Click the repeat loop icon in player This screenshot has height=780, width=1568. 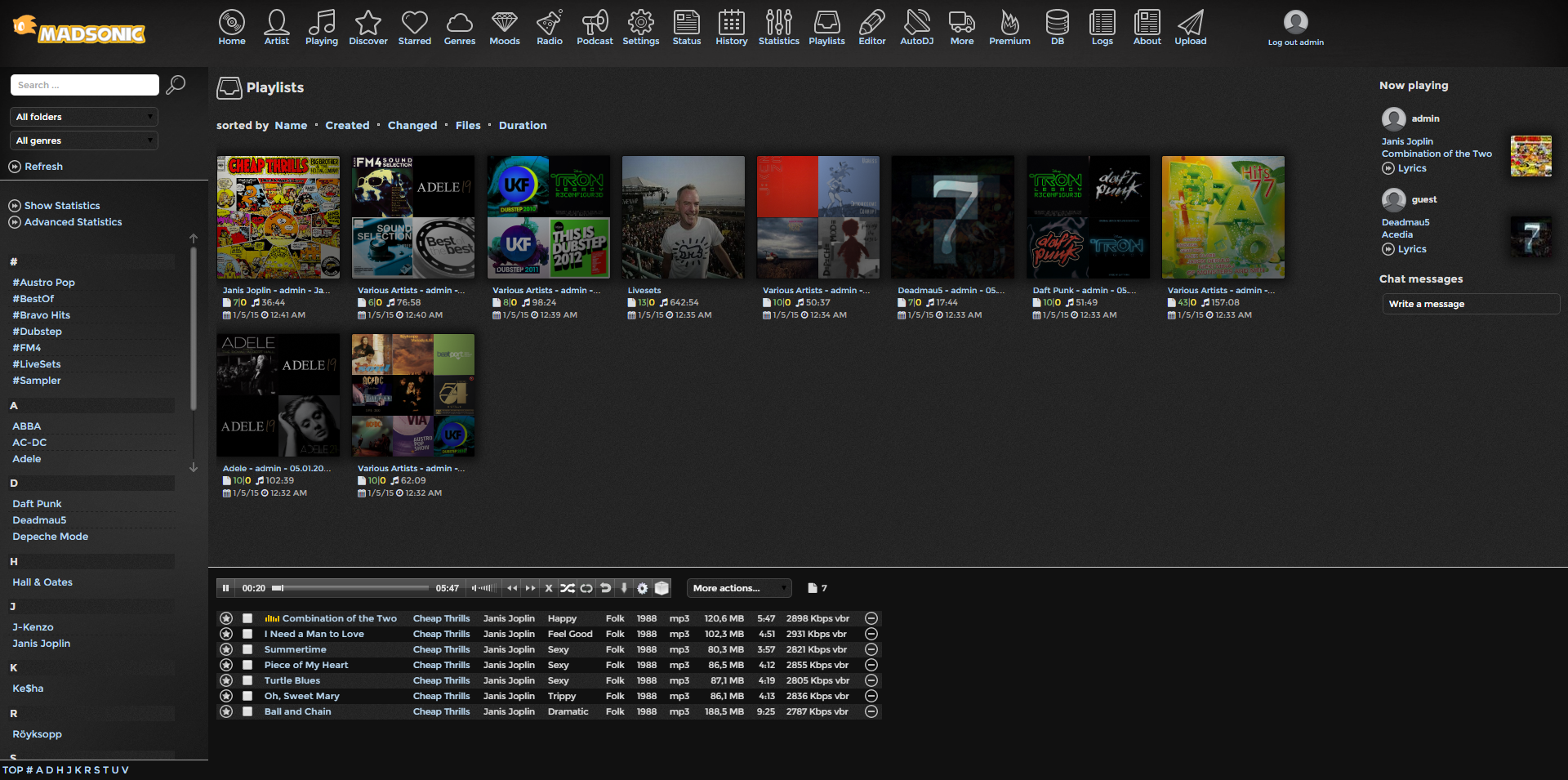click(x=586, y=588)
